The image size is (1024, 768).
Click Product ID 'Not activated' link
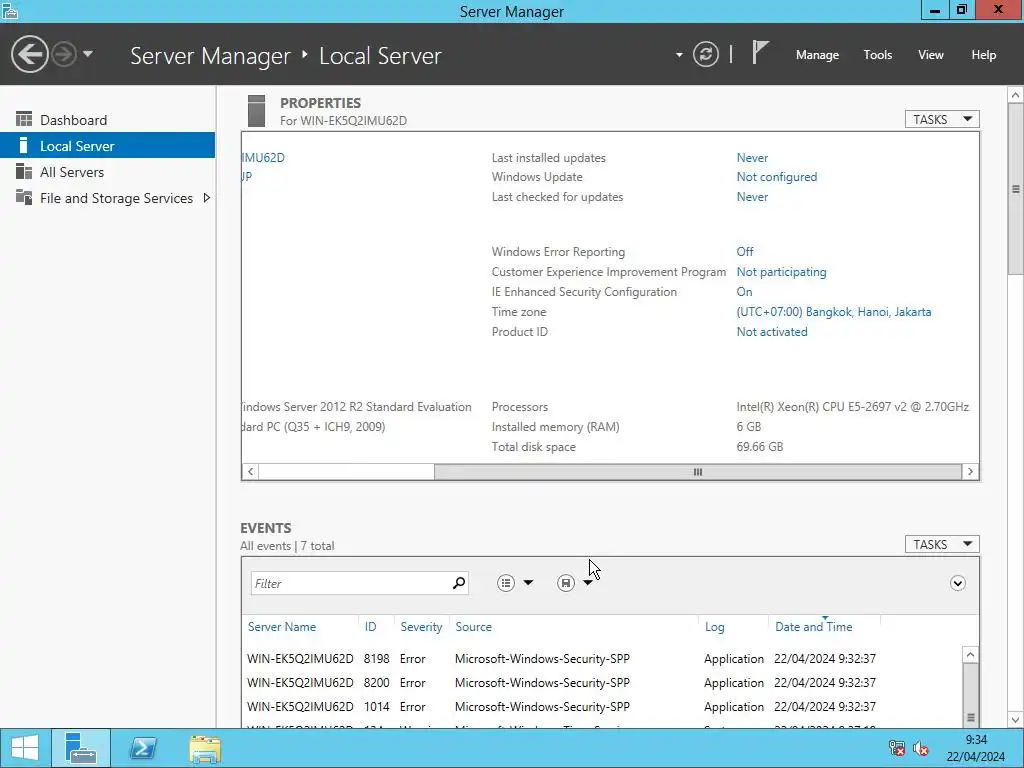tap(771, 332)
